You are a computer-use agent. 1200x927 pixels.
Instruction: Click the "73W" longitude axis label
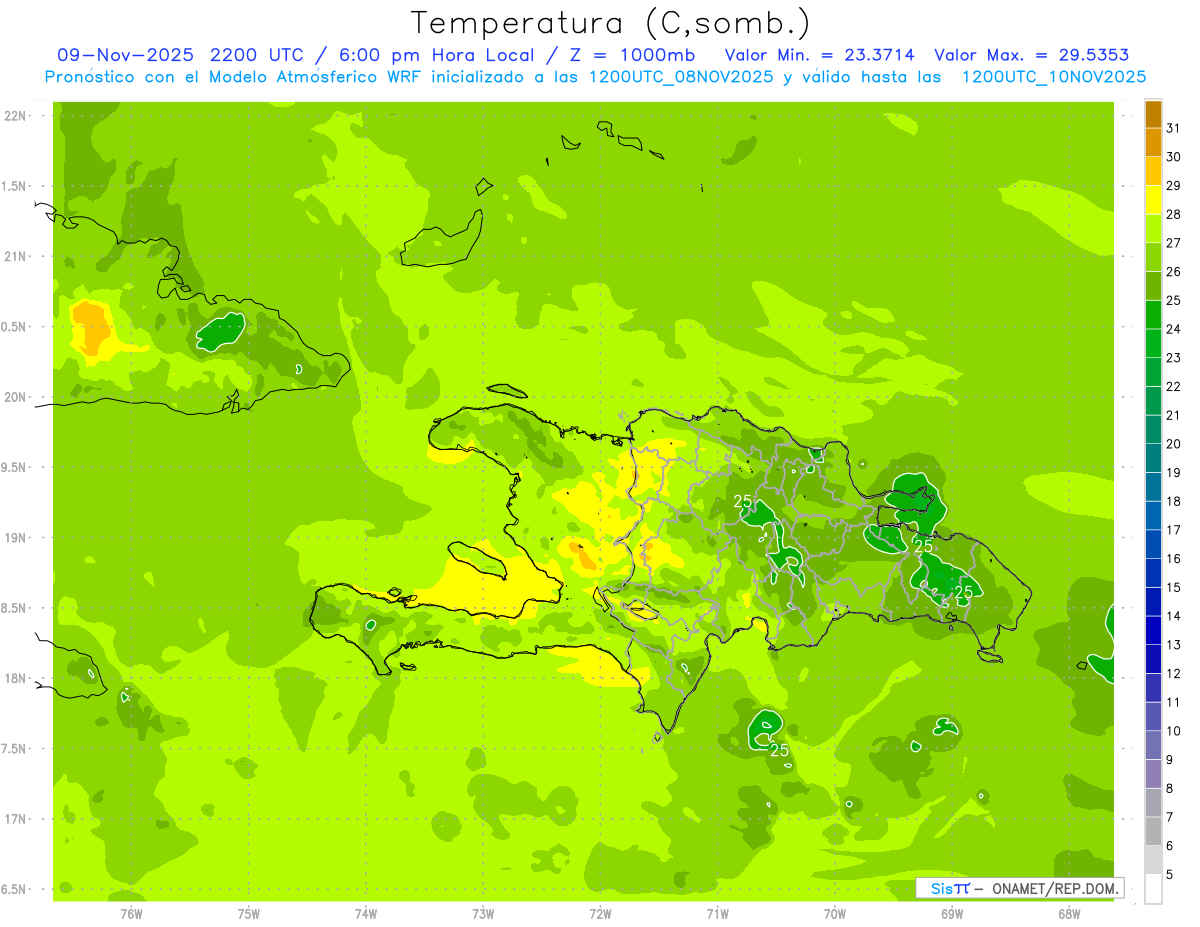[483, 913]
